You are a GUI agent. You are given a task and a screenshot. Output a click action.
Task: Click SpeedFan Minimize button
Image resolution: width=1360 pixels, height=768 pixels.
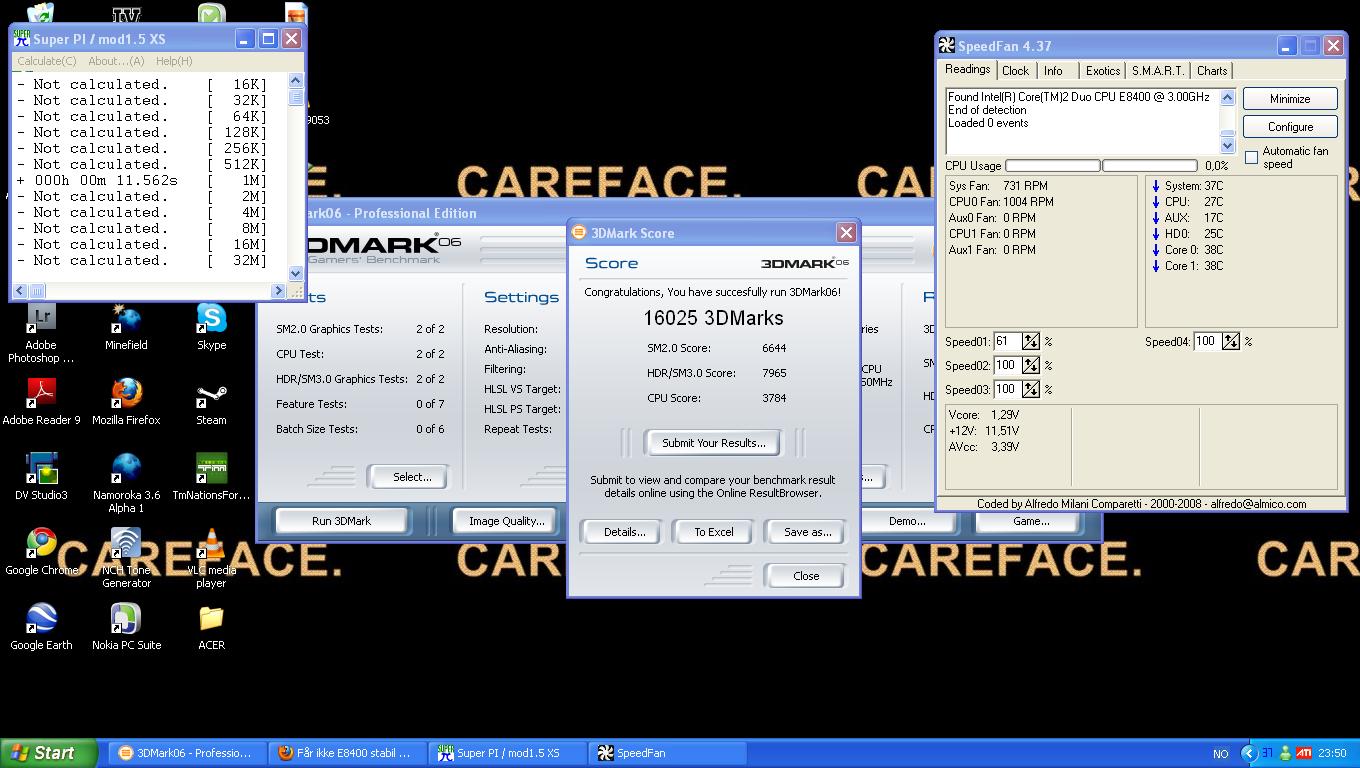pyautogui.click(x=1290, y=99)
